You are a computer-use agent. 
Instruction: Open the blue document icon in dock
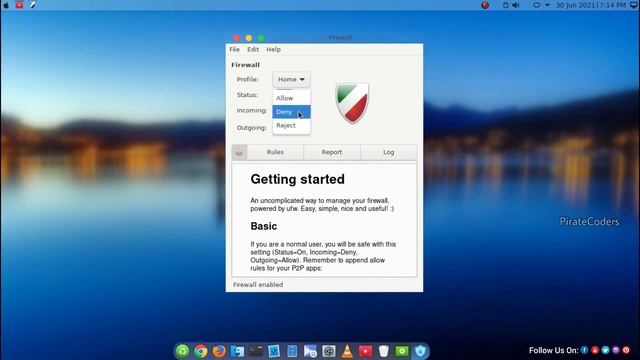pyautogui.click(x=292, y=351)
